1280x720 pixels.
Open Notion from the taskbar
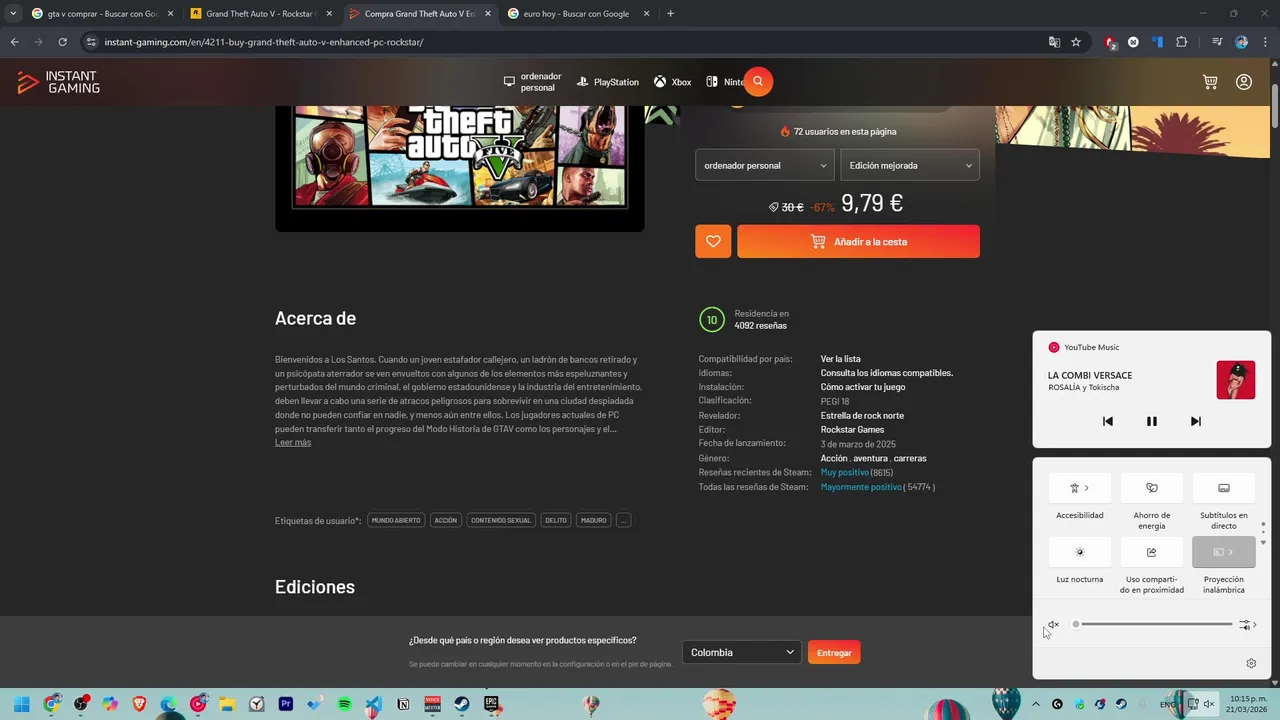click(x=403, y=704)
